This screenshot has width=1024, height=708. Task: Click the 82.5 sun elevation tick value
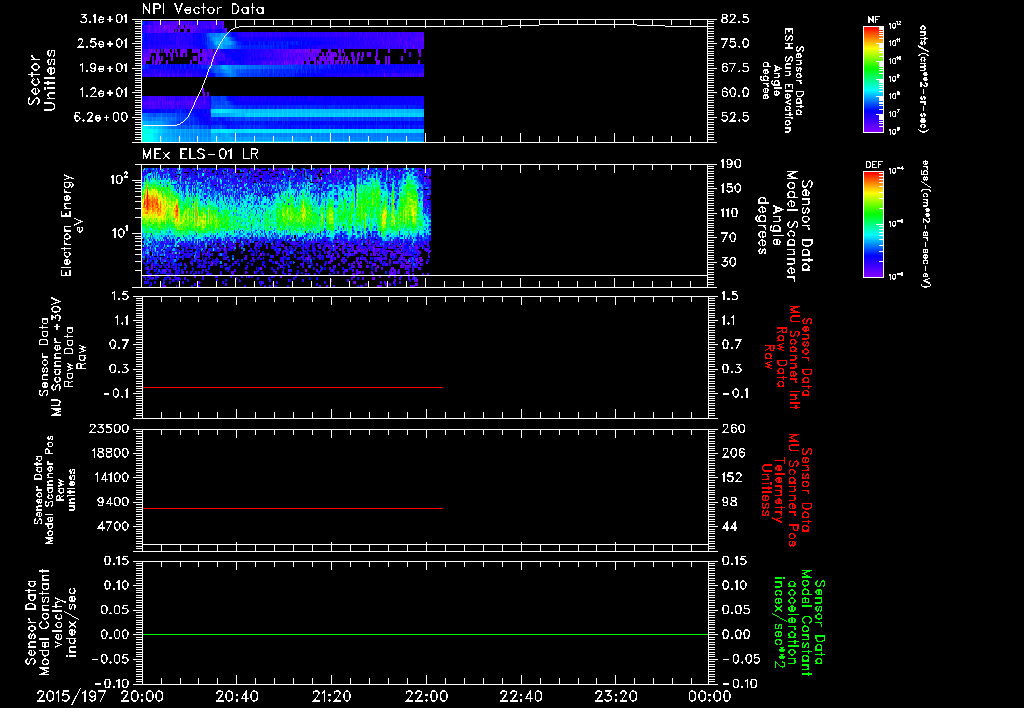[735, 19]
